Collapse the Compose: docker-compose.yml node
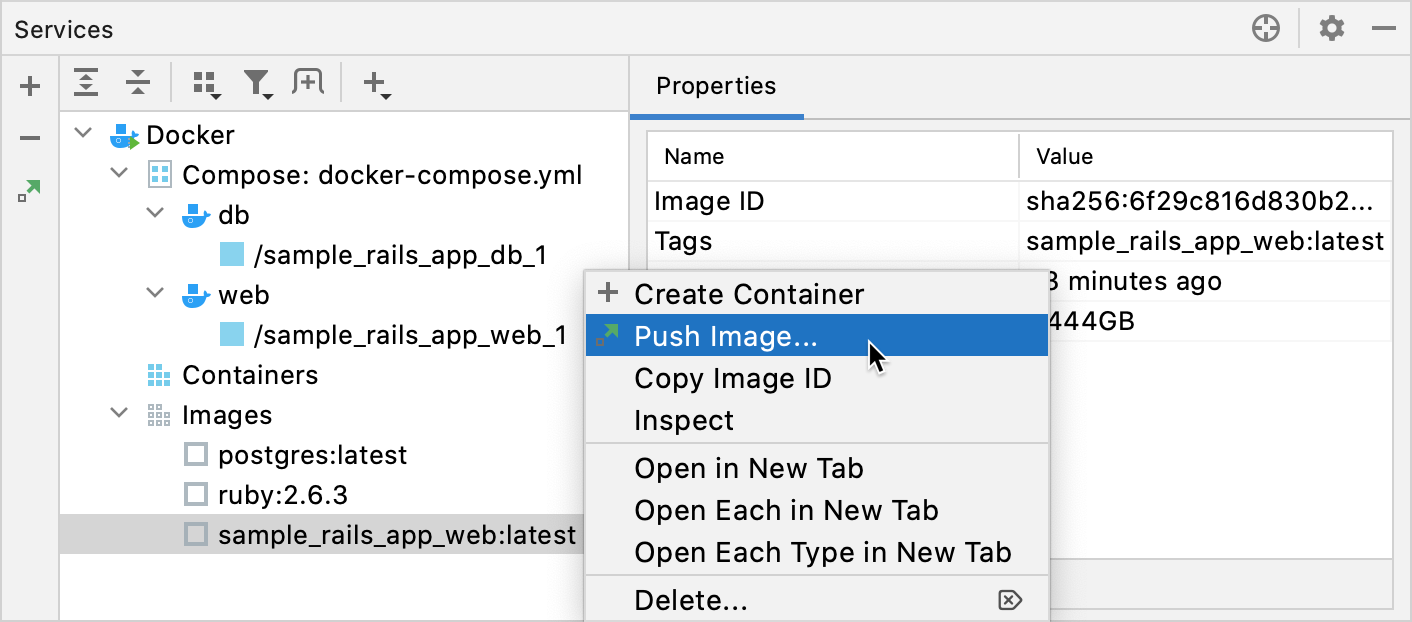Screen dimensions: 1412x622 tap(119, 174)
